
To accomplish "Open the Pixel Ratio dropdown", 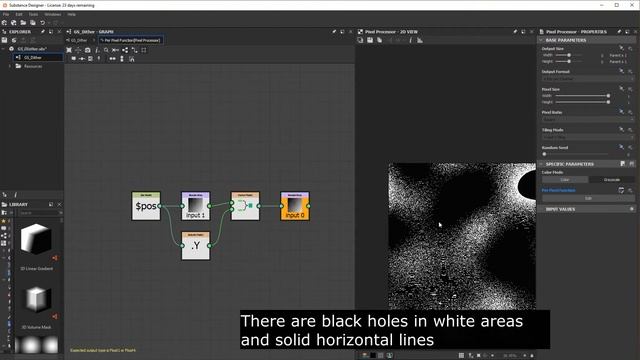I will click(588, 120).
